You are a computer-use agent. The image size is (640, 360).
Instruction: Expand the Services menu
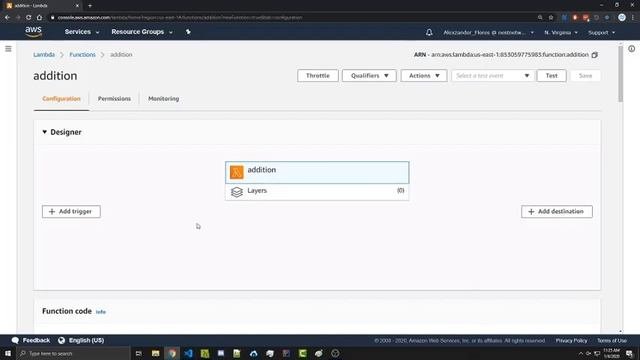[82, 32]
